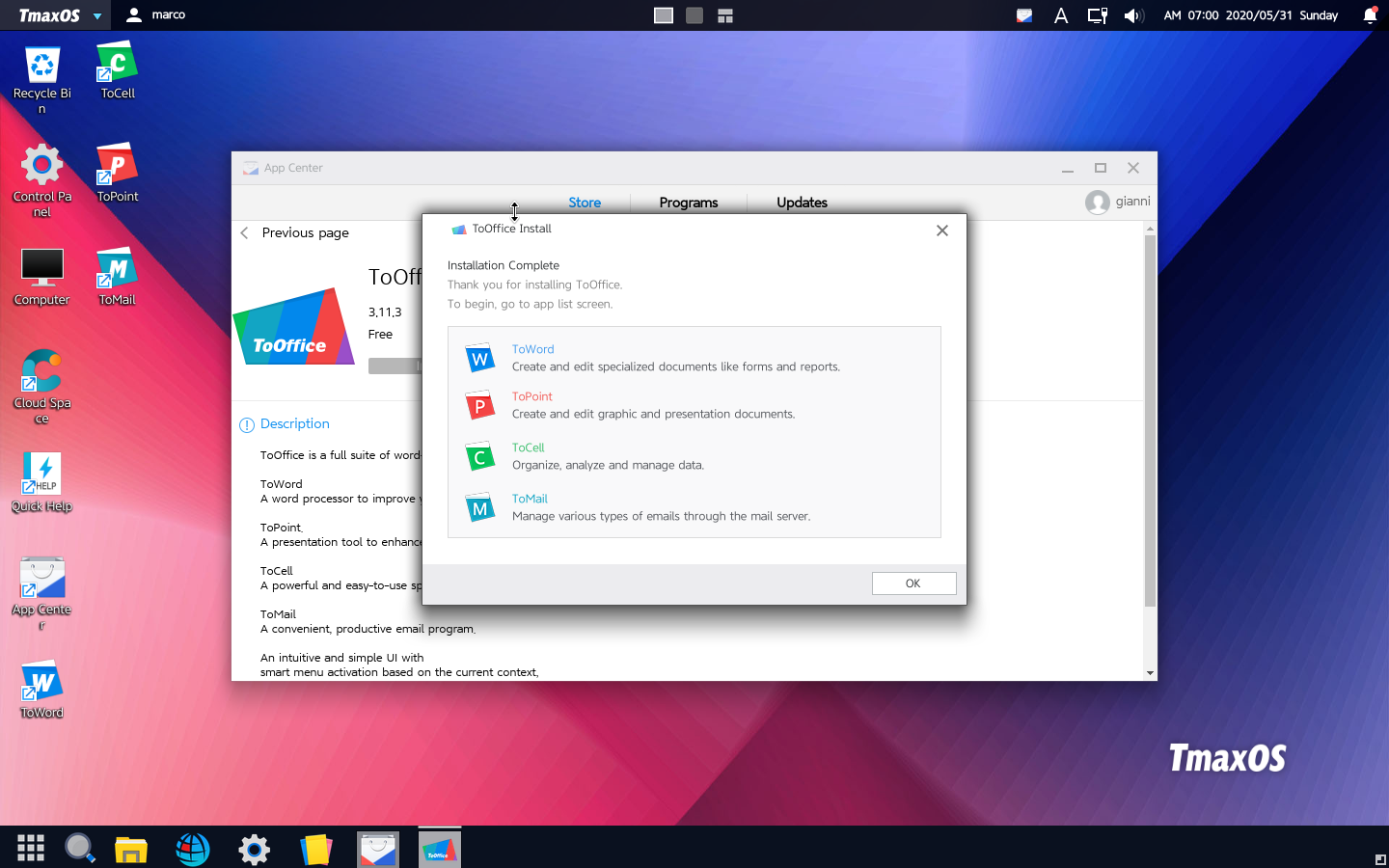Image resolution: width=1389 pixels, height=868 pixels.
Task: Launch ToOffice from the taskbar
Action: click(x=439, y=848)
